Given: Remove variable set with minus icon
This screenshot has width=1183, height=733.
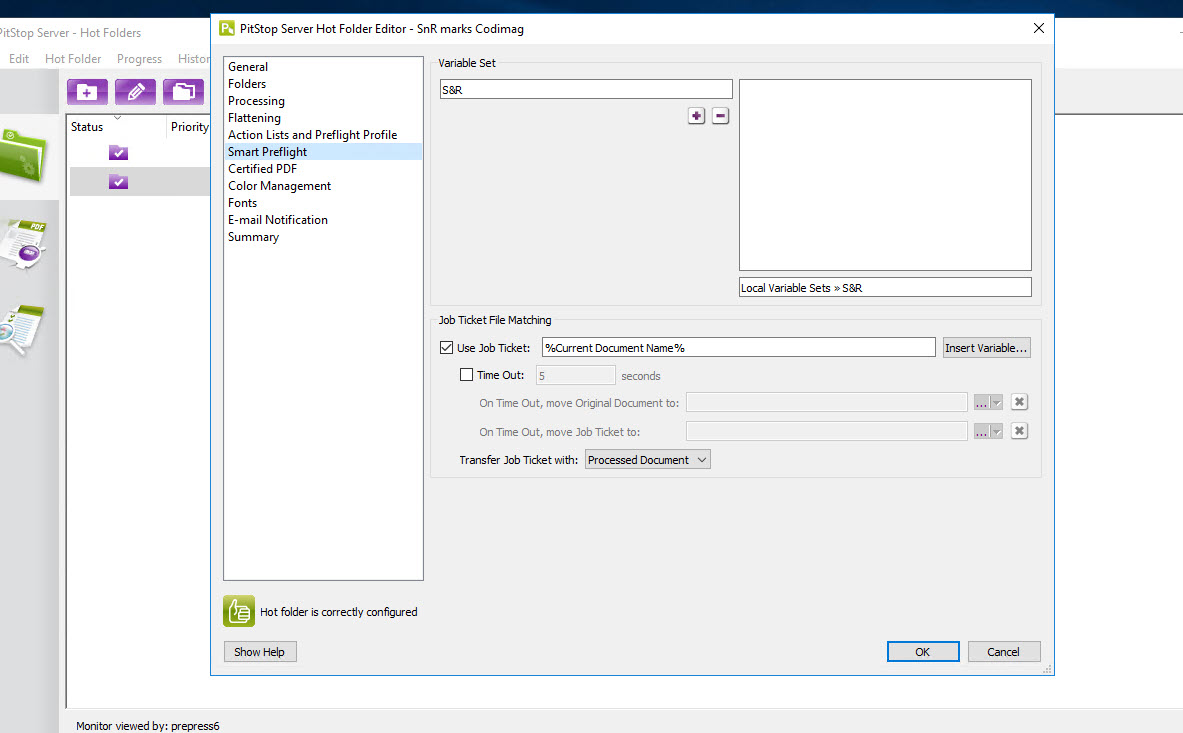Looking at the screenshot, I should (x=721, y=116).
